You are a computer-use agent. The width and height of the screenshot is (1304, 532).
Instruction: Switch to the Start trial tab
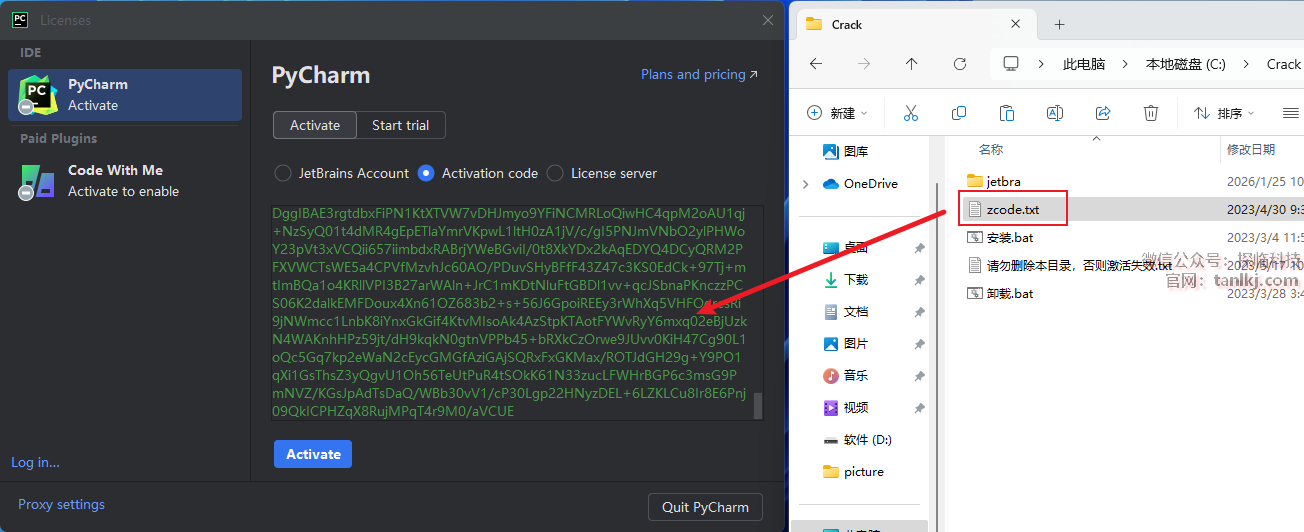click(x=400, y=125)
